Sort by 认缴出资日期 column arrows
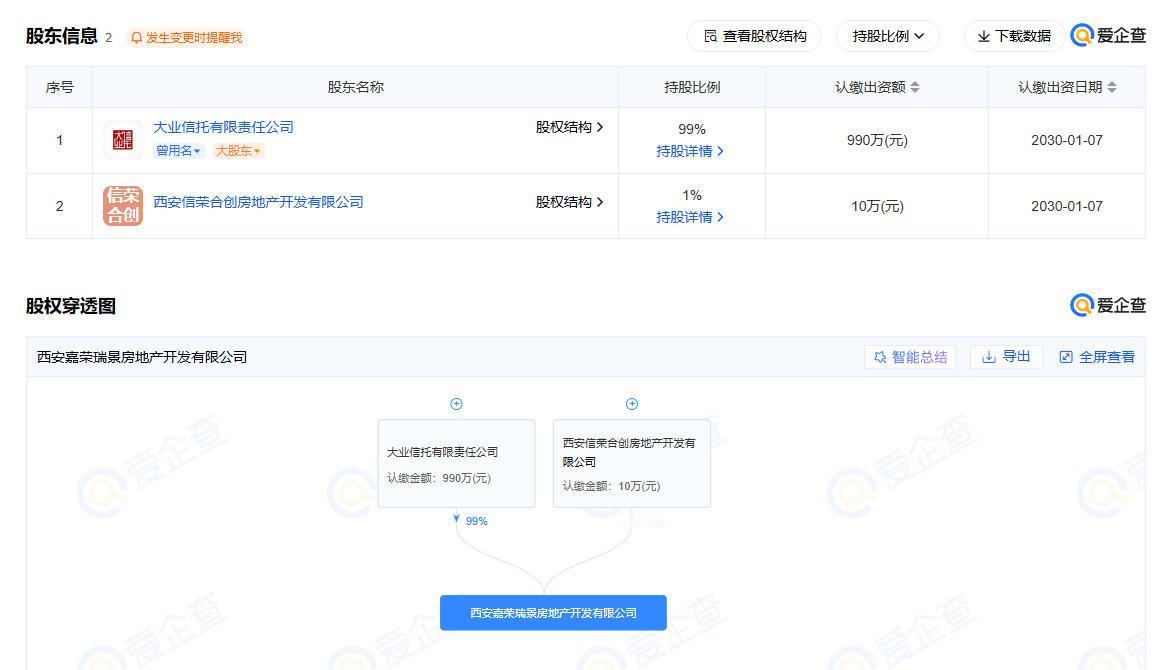Image resolution: width=1155 pixels, height=670 pixels. coord(1112,87)
